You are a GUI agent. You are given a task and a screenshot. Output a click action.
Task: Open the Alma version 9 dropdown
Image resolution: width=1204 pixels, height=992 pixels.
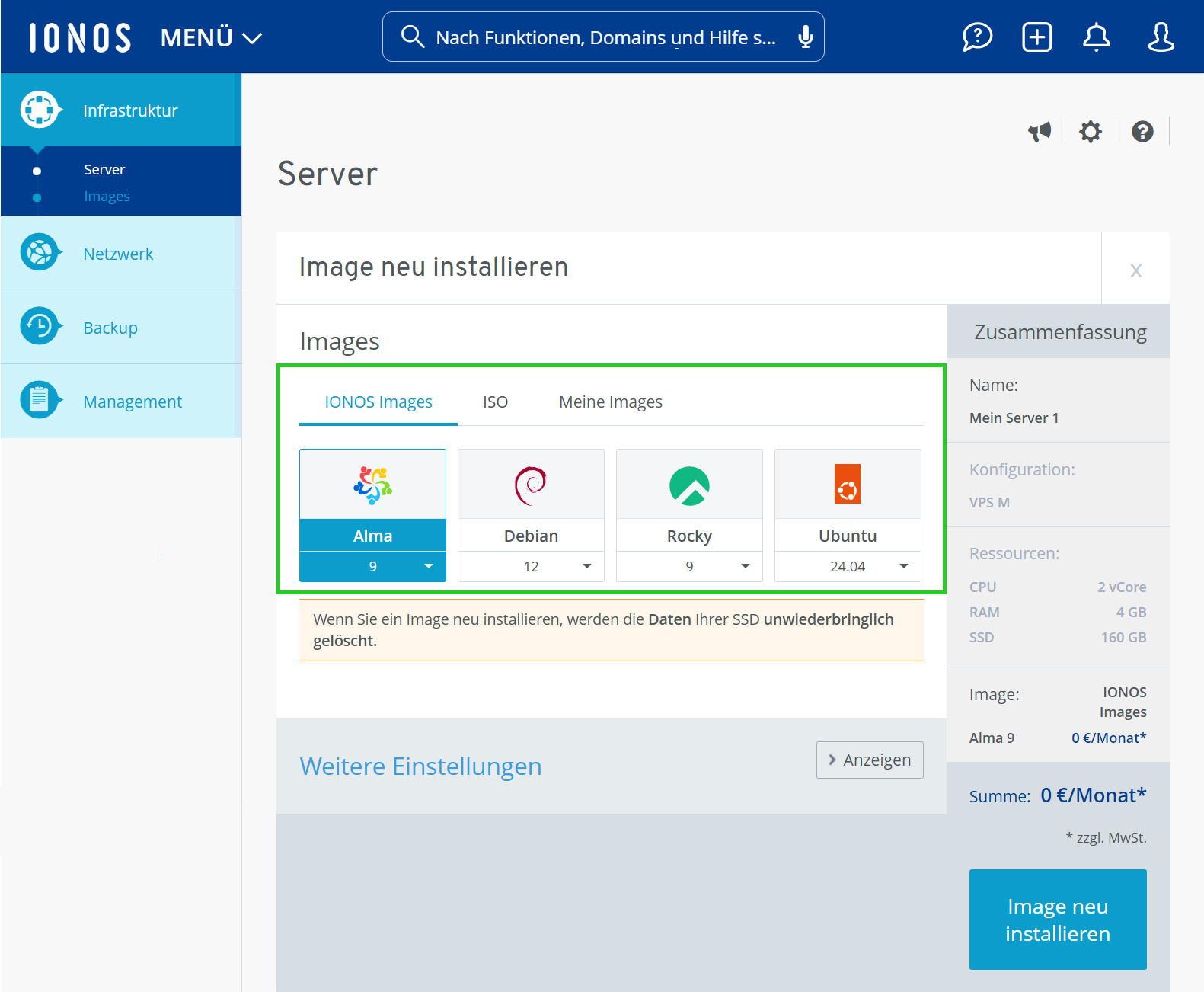(x=372, y=566)
